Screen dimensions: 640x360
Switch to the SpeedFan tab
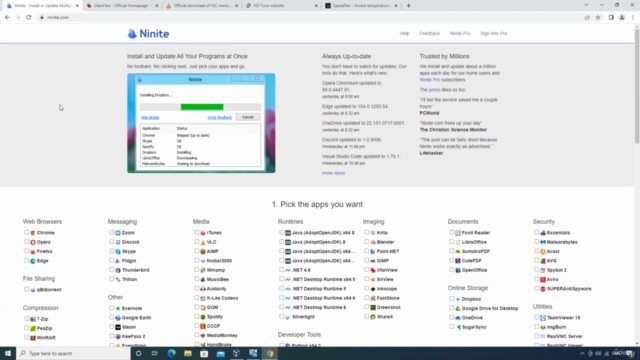point(361,6)
